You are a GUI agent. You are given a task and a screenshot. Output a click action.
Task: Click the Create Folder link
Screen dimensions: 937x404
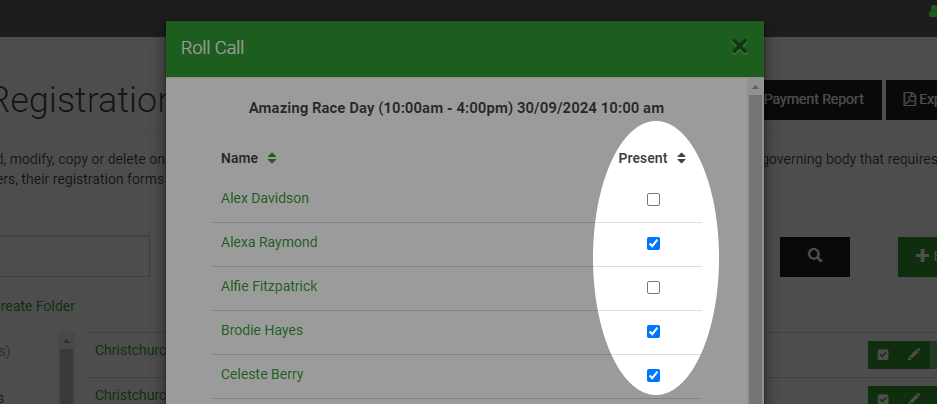[x=36, y=306]
